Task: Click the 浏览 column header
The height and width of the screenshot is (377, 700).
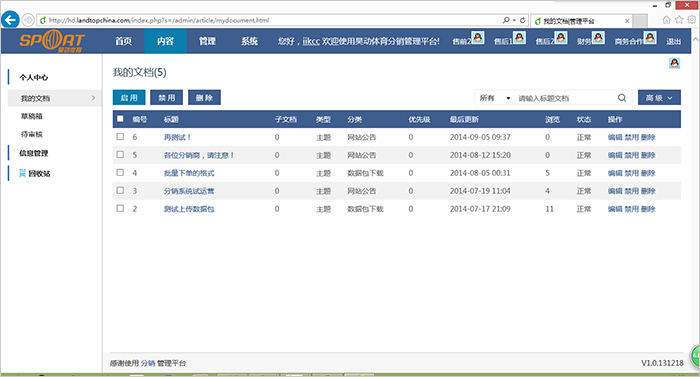Action: (x=552, y=119)
